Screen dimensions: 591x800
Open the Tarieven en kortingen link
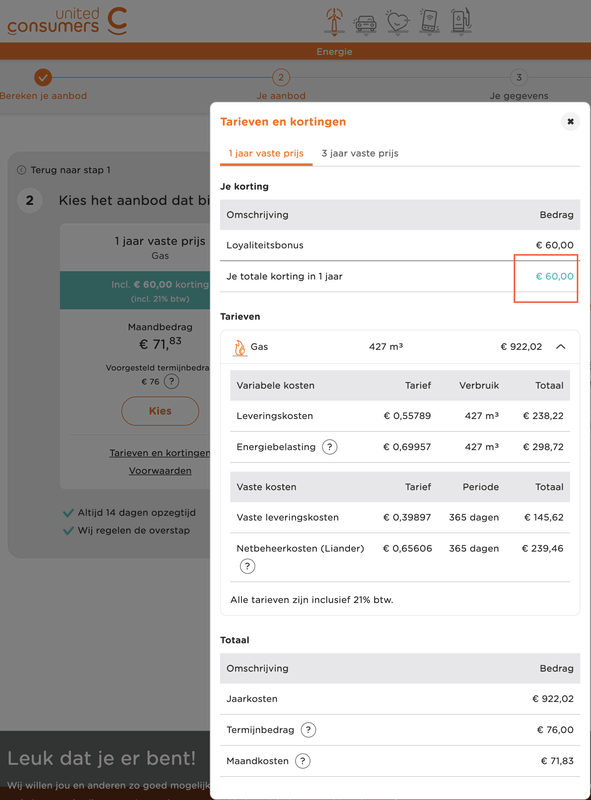pos(159,453)
